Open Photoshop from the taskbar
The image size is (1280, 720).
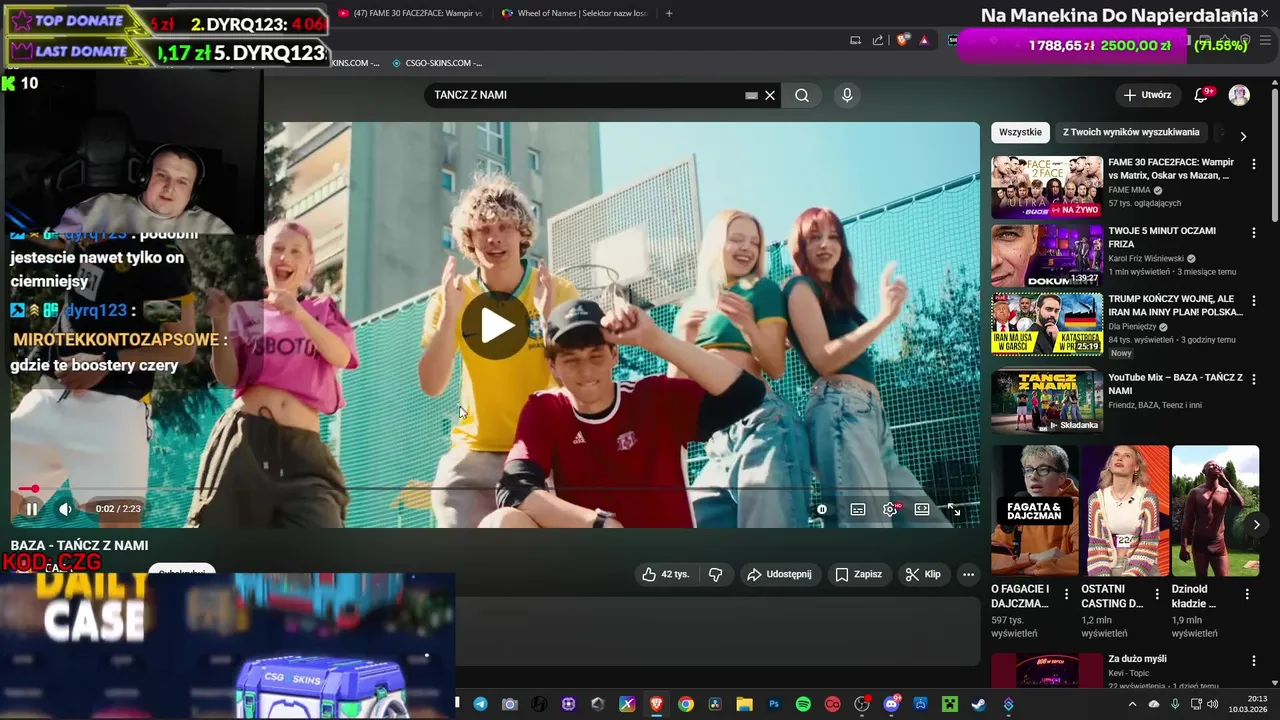(774, 704)
